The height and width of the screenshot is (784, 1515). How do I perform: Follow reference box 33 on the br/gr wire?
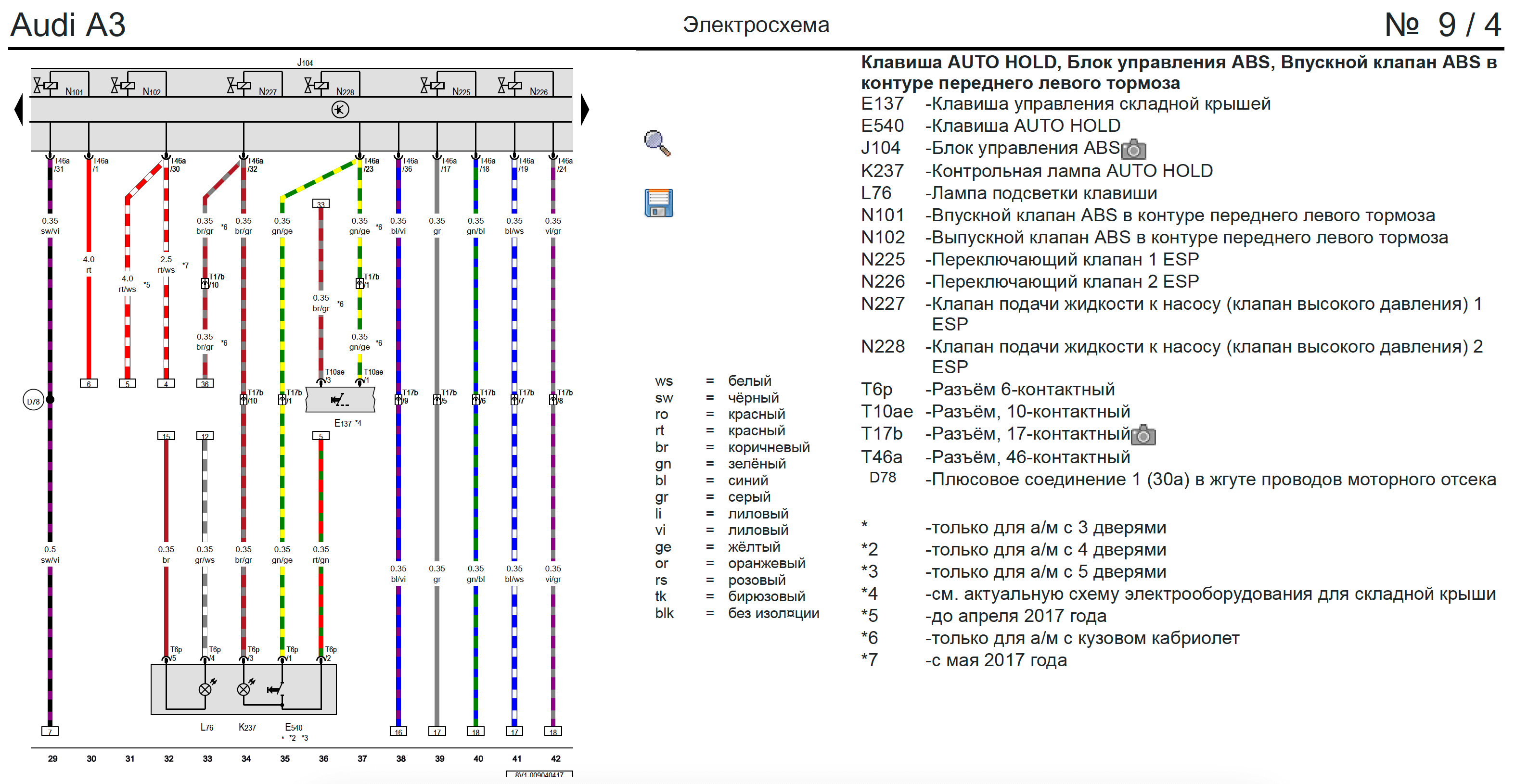[321, 204]
